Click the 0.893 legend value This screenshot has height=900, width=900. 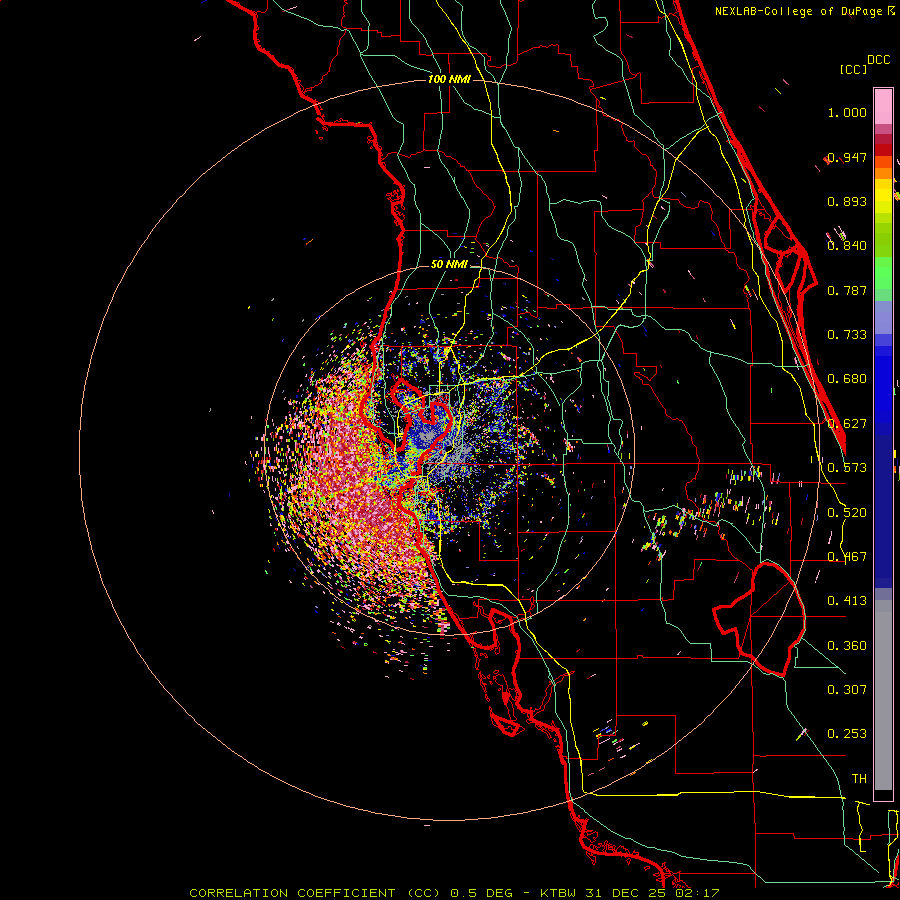pos(847,201)
